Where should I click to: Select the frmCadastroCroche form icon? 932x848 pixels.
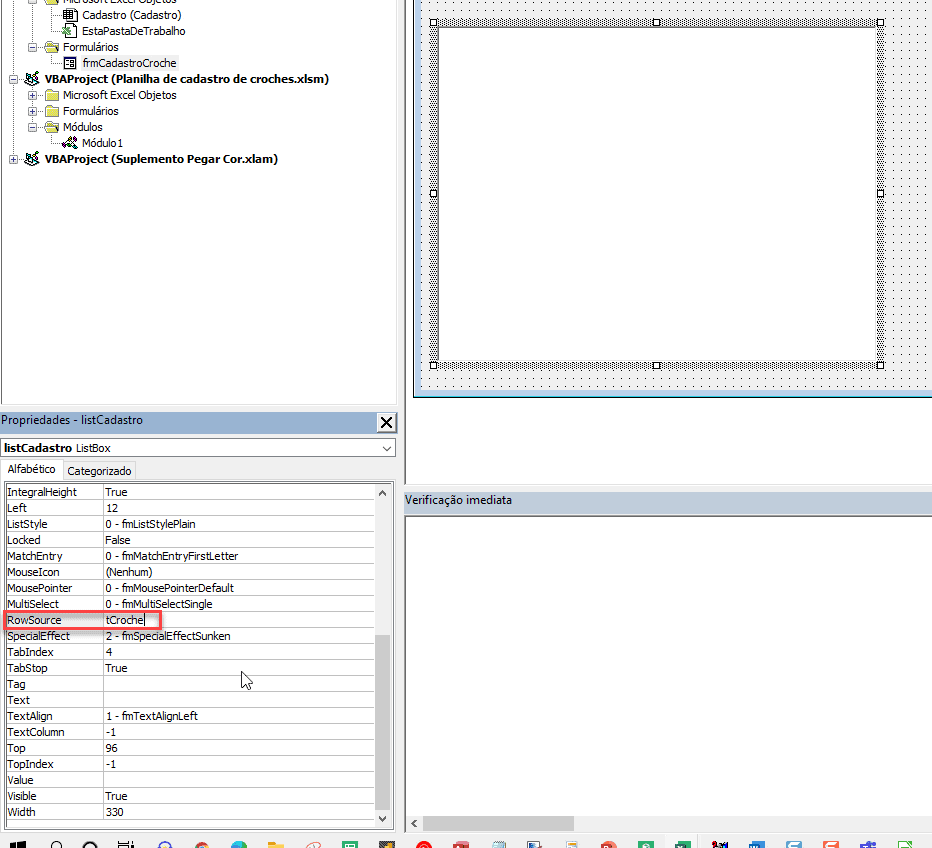pyautogui.click(x=69, y=63)
